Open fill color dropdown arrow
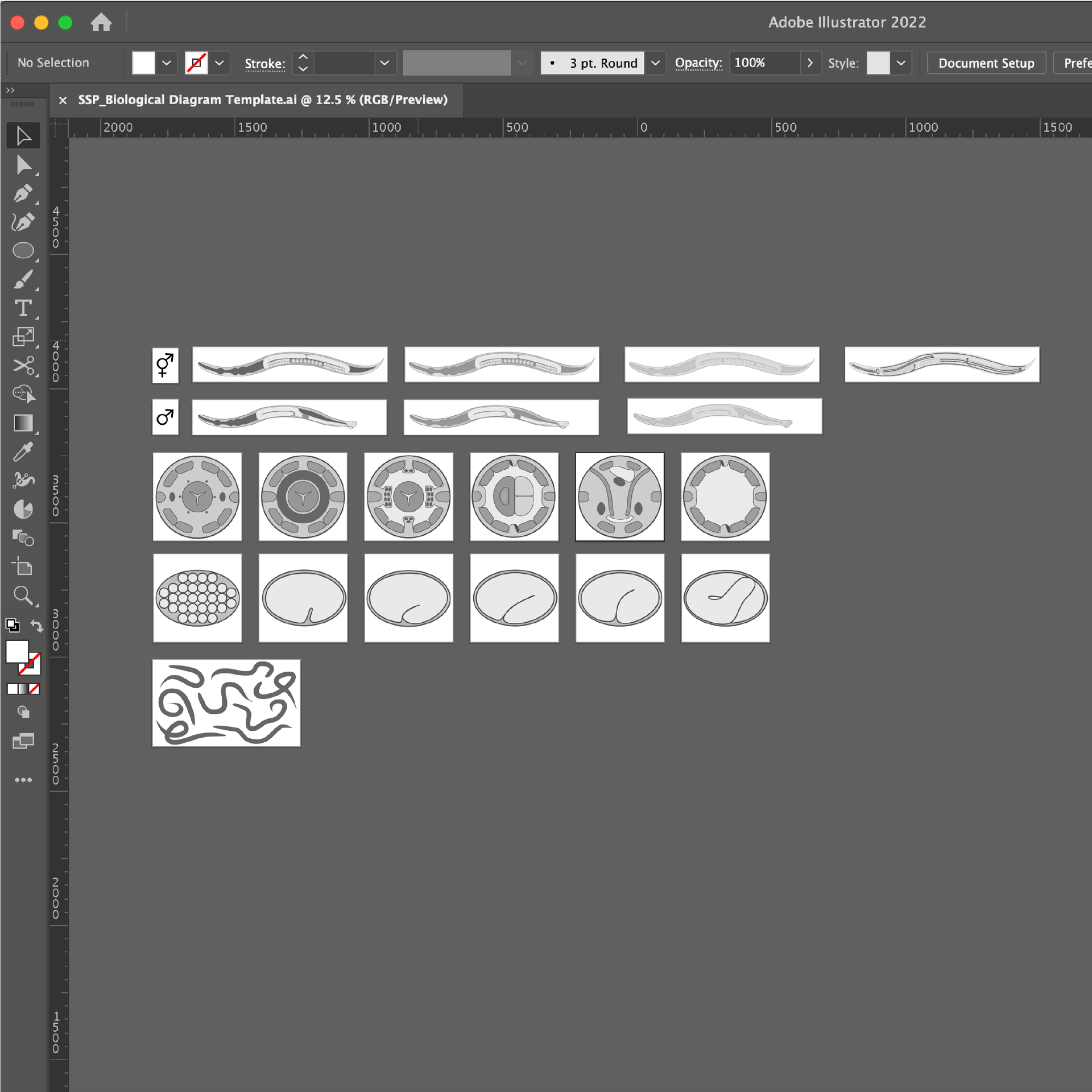1092x1092 pixels. tap(167, 63)
